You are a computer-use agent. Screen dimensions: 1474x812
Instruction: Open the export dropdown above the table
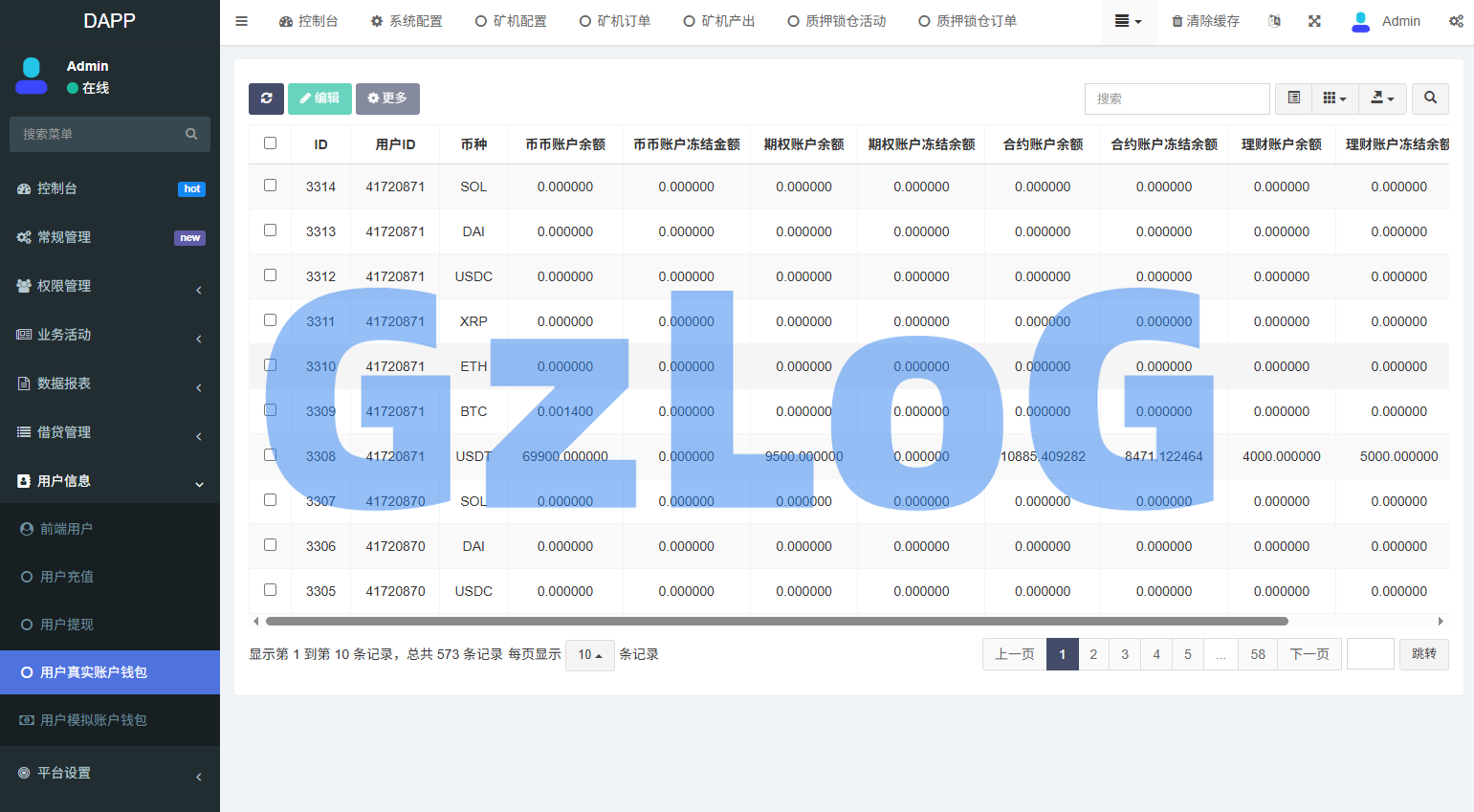click(1383, 99)
